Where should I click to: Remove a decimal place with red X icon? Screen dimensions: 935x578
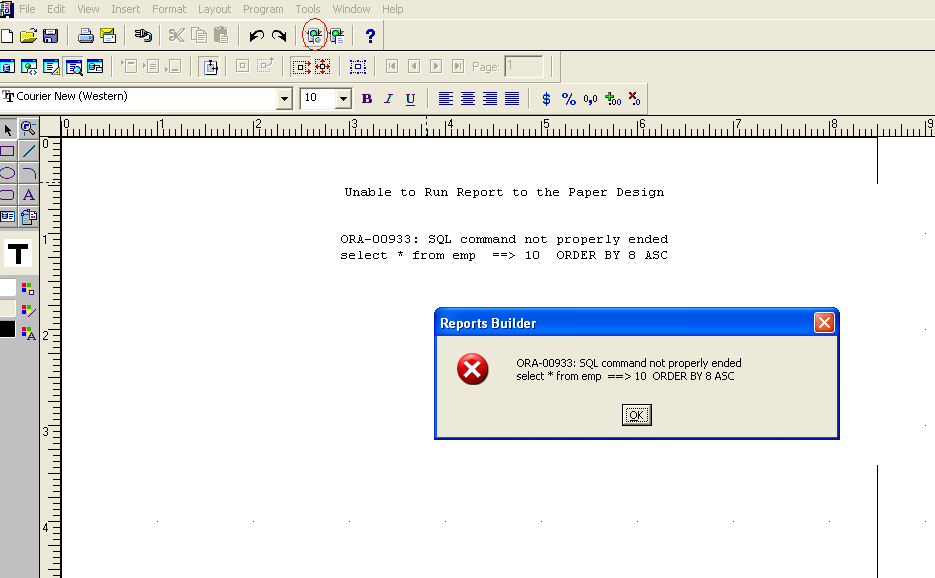634,99
